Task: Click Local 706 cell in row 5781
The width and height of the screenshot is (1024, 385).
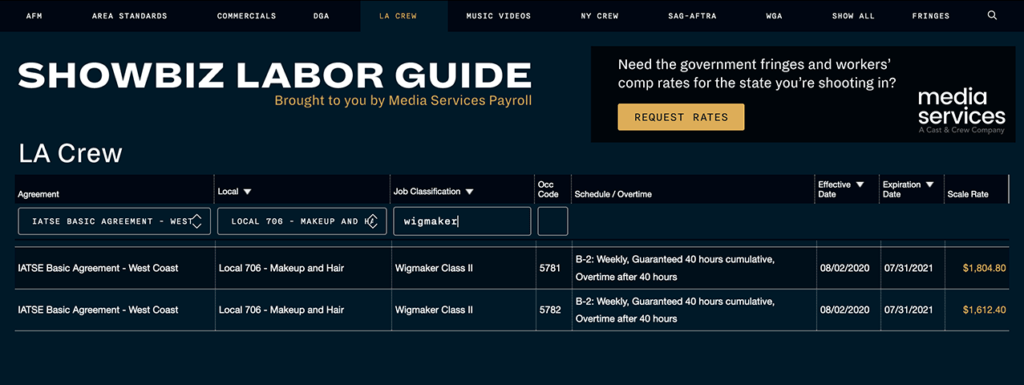Action: coord(281,268)
